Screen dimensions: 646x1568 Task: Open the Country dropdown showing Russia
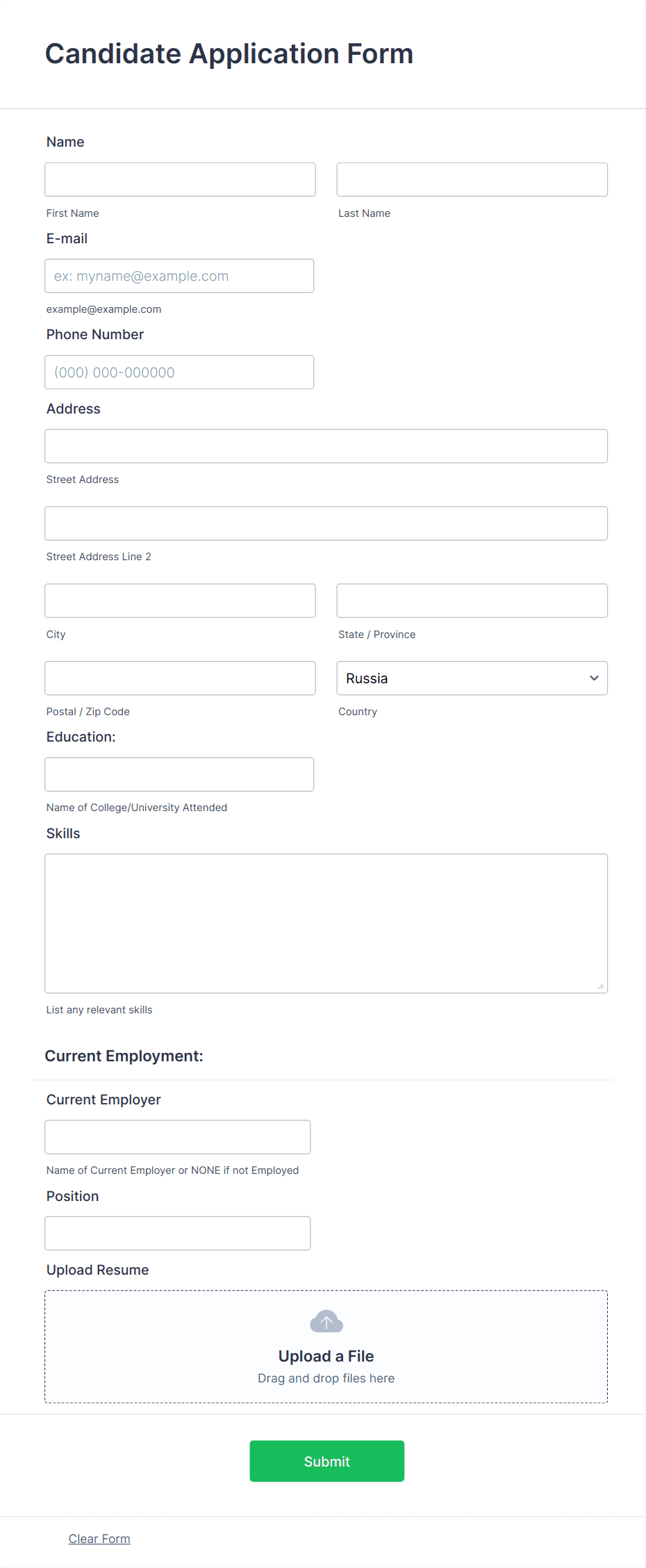(x=472, y=678)
